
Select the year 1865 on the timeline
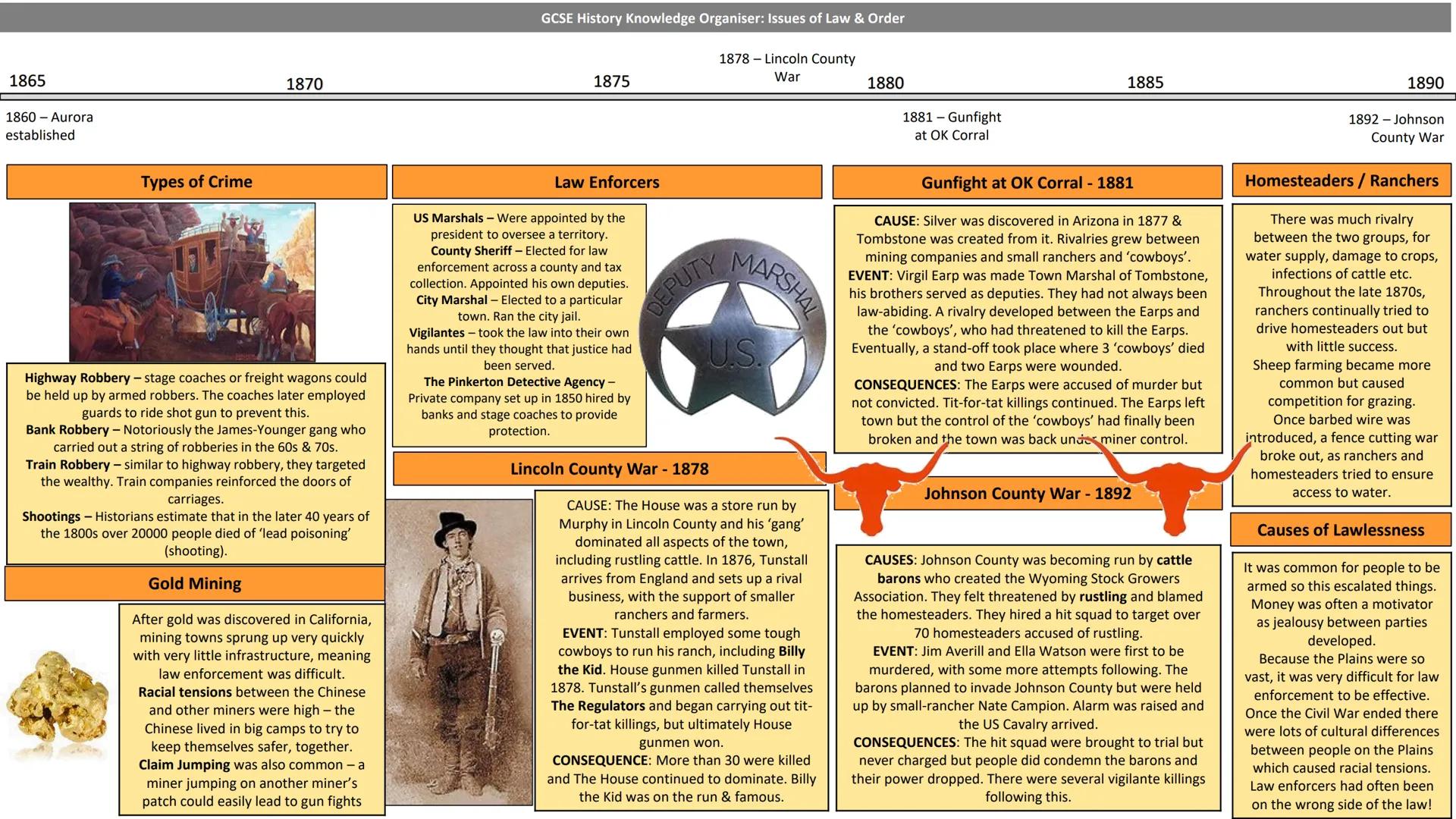(x=27, y=80)
